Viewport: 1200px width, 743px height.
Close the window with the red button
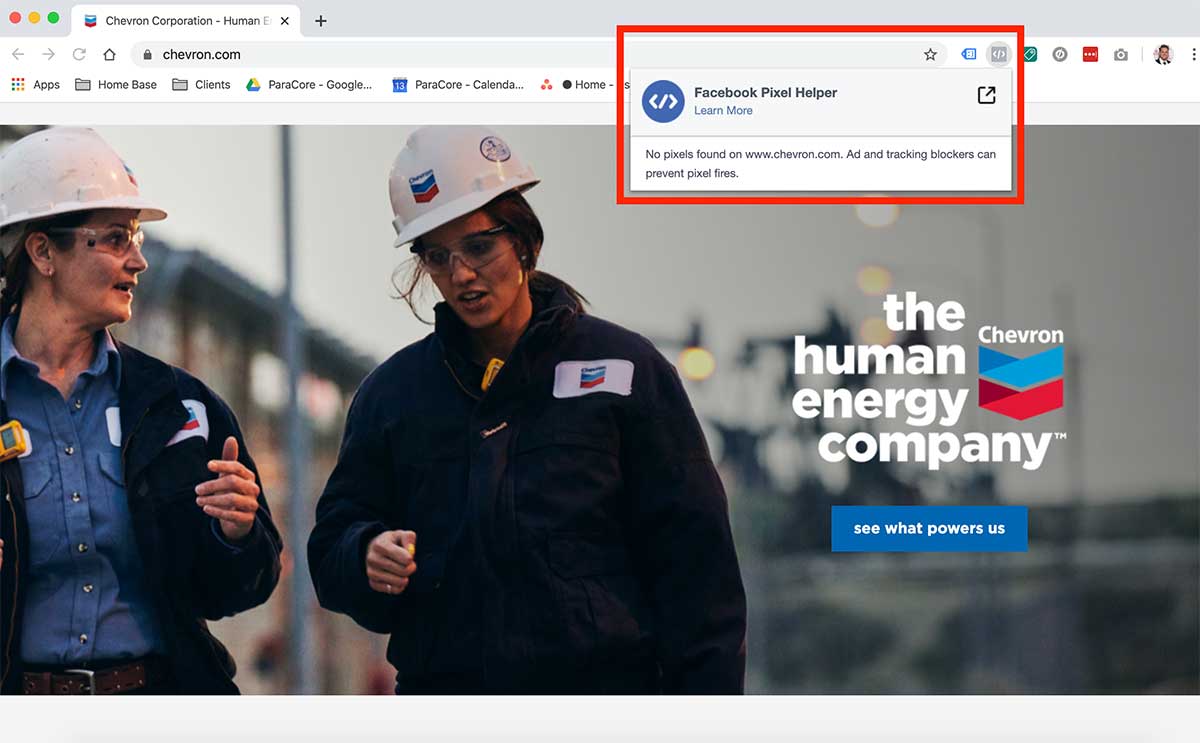(x=15, y=18)
